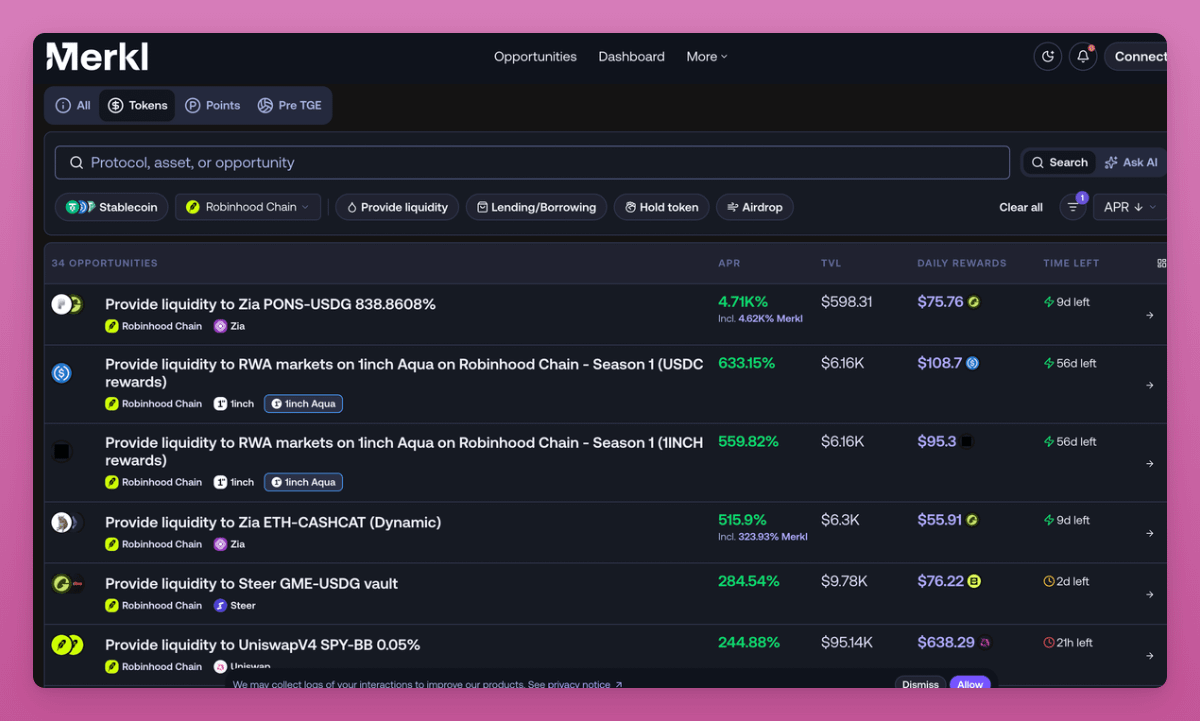Focus the protocol, asset, or opportunity search field
1200x721 pixels.
[532, 162]
